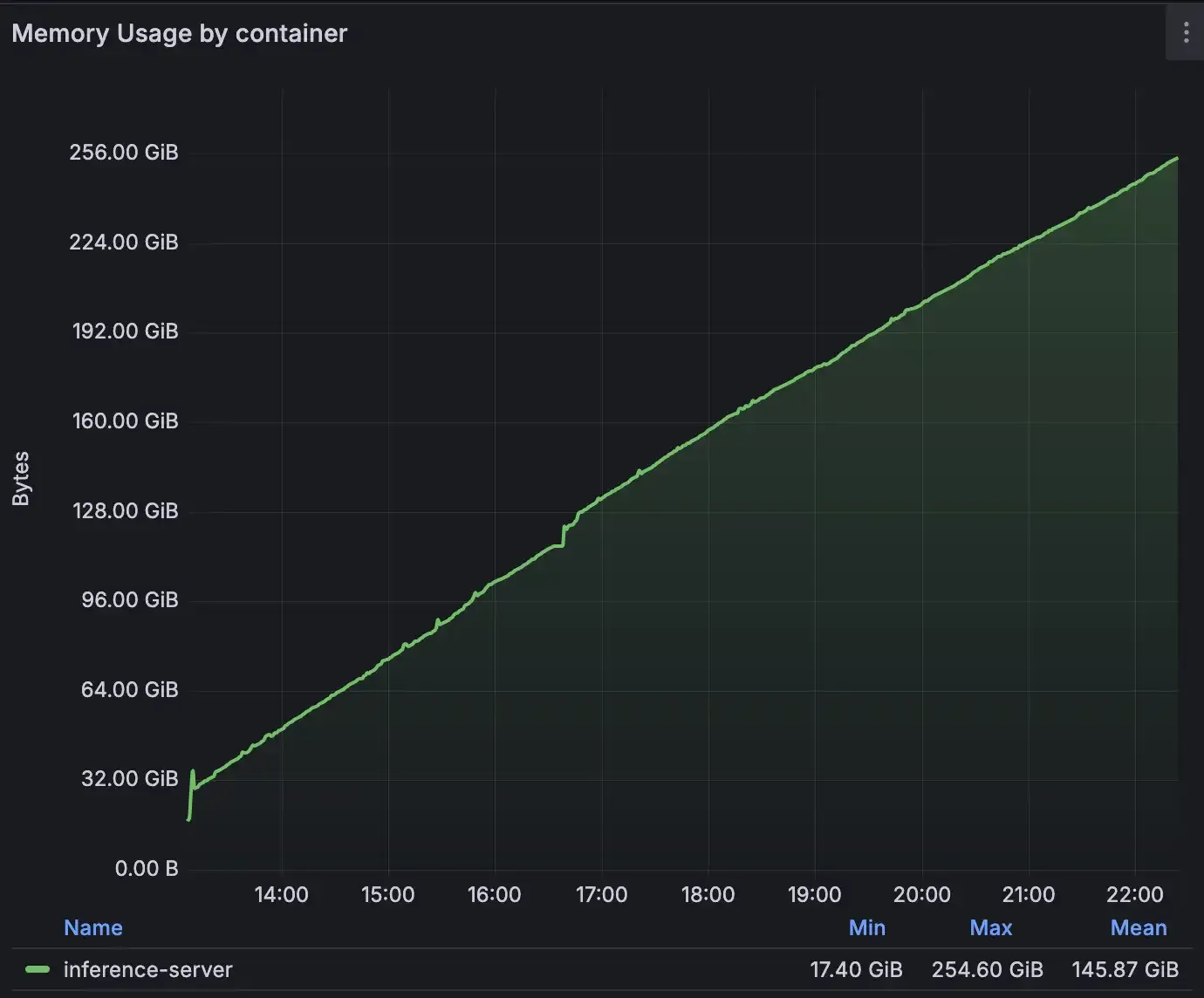Sort legend by Max column header
The height and width of the screenshot is (998, 1204).
point(990,927)
